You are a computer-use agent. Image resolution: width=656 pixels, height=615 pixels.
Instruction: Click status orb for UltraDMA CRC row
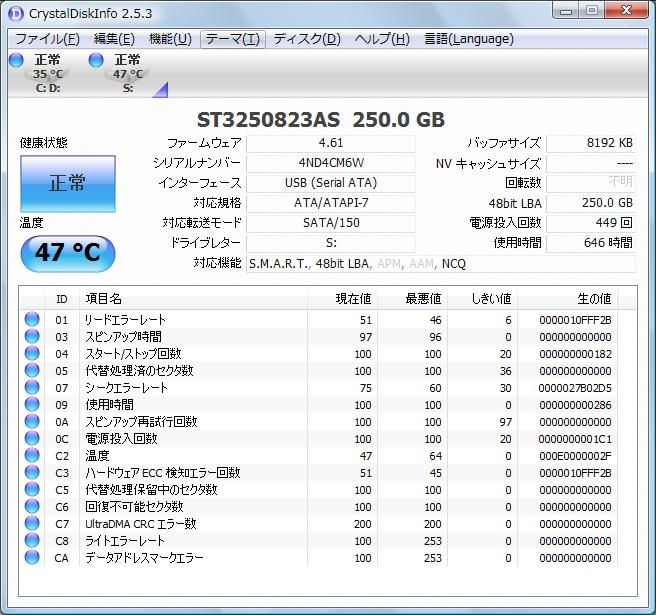pyautogui.click(x=32, y=524)
